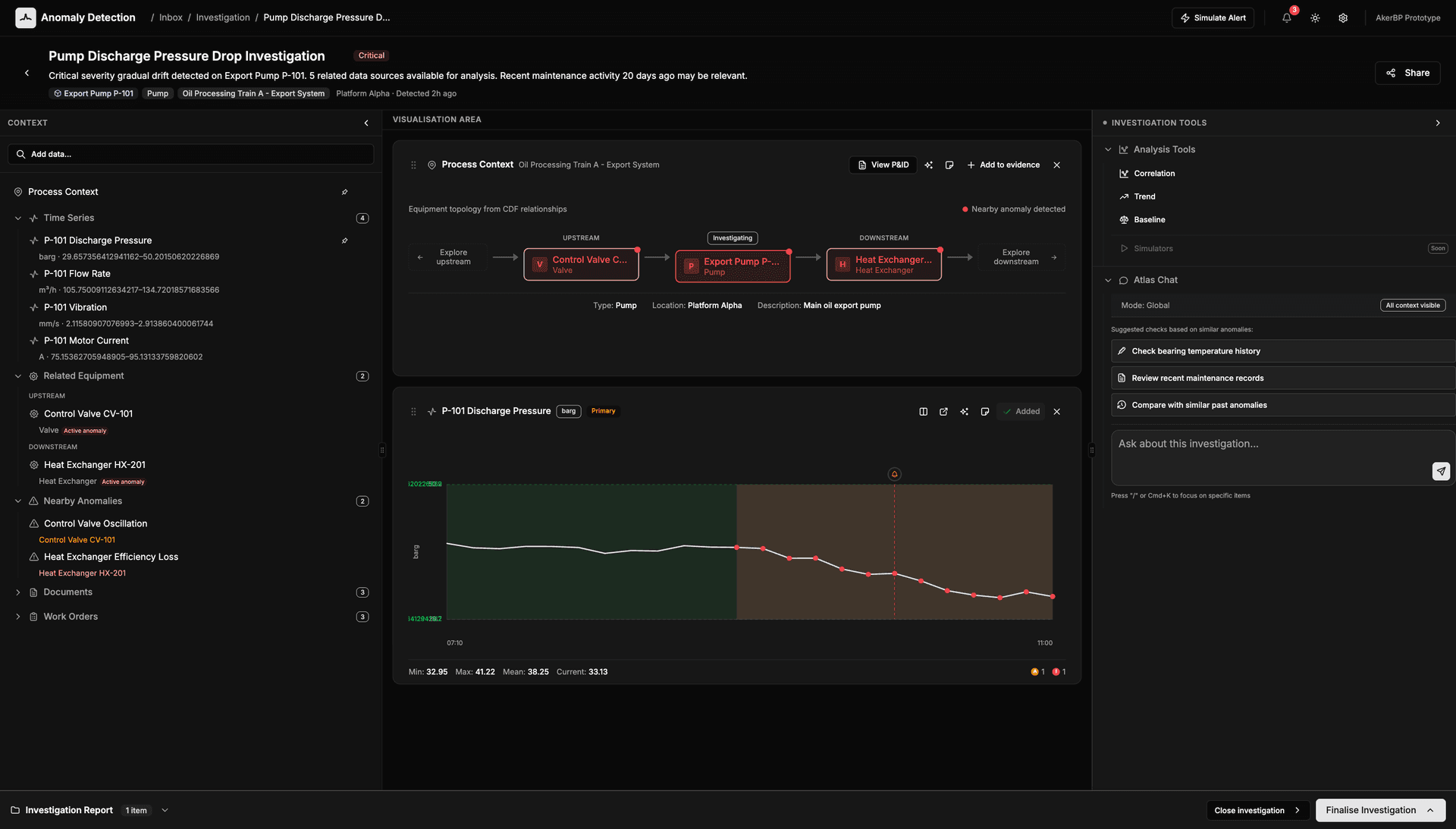The image size is (1456, 829).
Task: Click the AI sparkles icon on Process Context card
Action: 929,165
